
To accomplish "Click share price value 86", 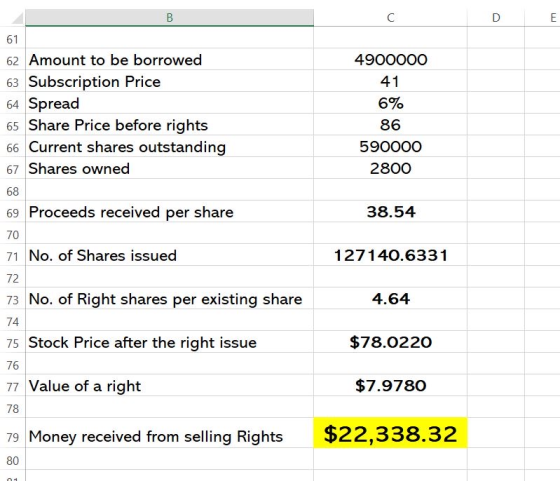I will pyautogui.click(x=390, y=125).
